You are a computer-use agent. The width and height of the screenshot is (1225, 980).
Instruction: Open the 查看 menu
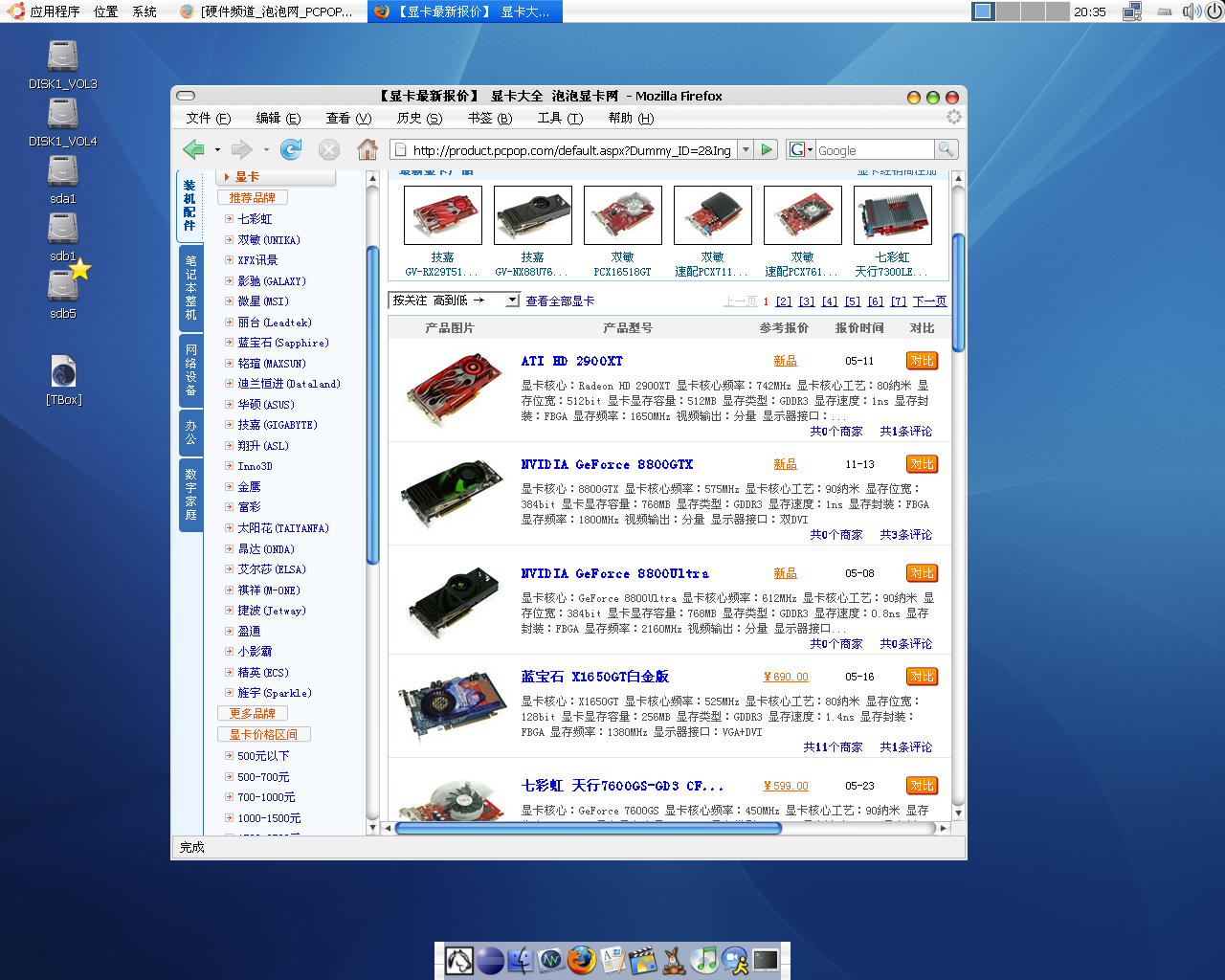point(348,118)
